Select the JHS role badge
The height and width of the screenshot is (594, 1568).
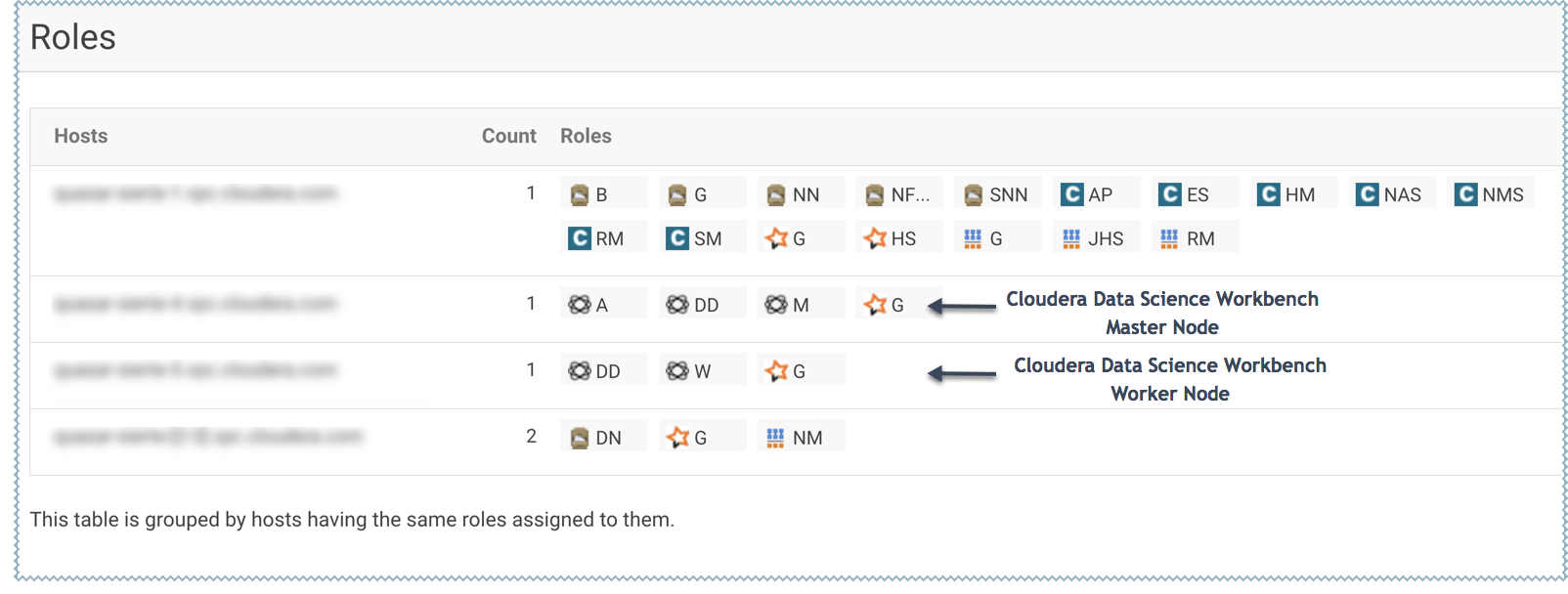pos(1094,238)
